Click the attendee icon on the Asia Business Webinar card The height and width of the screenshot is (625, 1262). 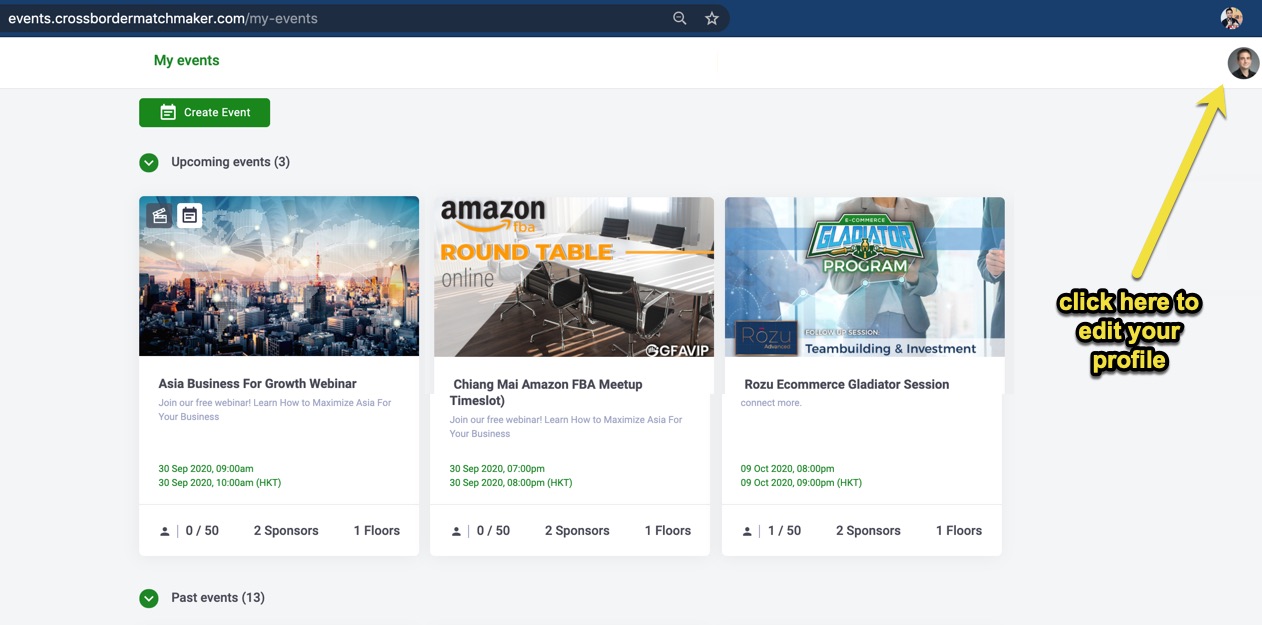click(165, 531)
